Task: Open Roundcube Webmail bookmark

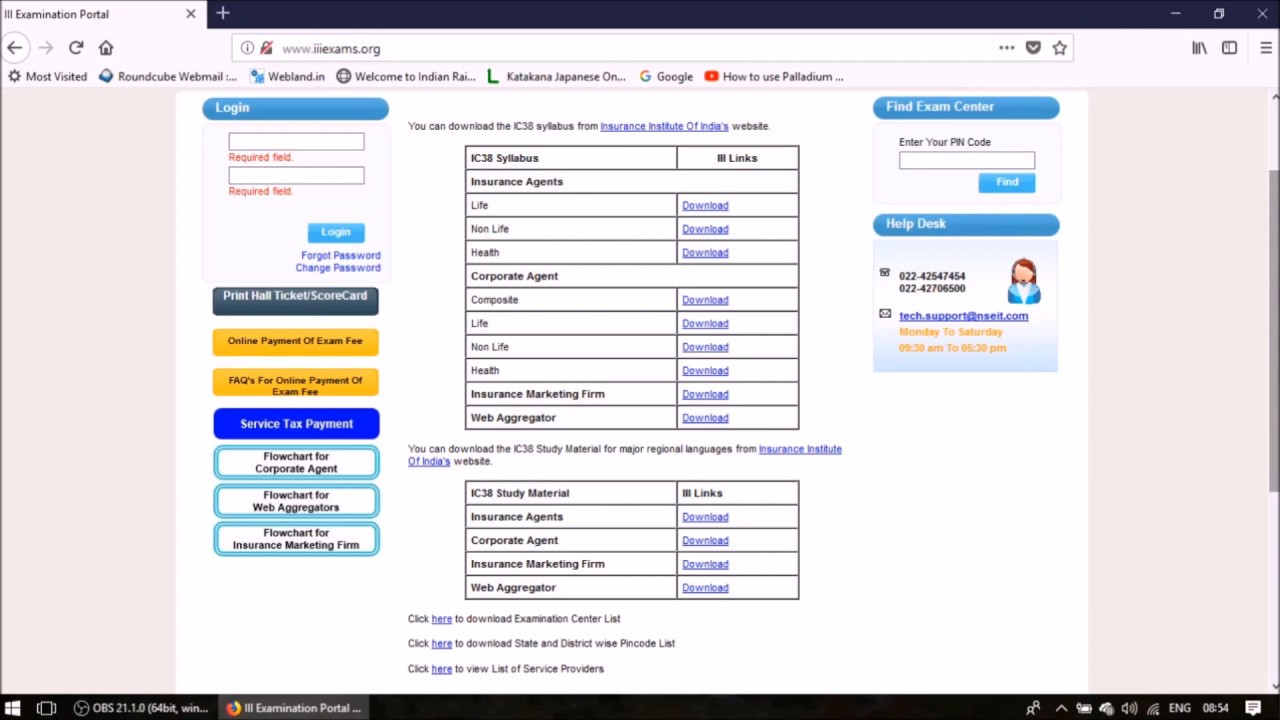Action: (168, 76)
